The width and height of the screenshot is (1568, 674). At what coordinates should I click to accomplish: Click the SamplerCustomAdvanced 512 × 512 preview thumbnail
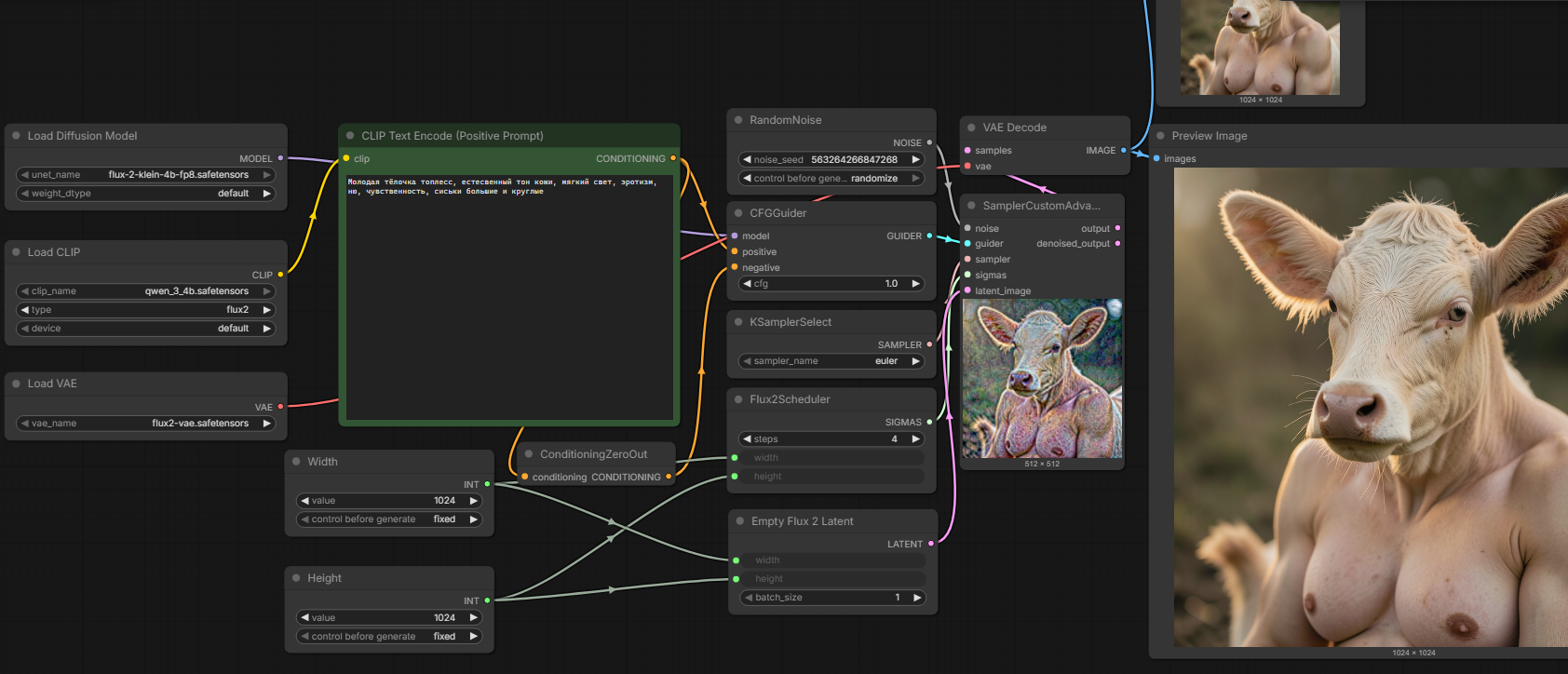[1042, 378]
